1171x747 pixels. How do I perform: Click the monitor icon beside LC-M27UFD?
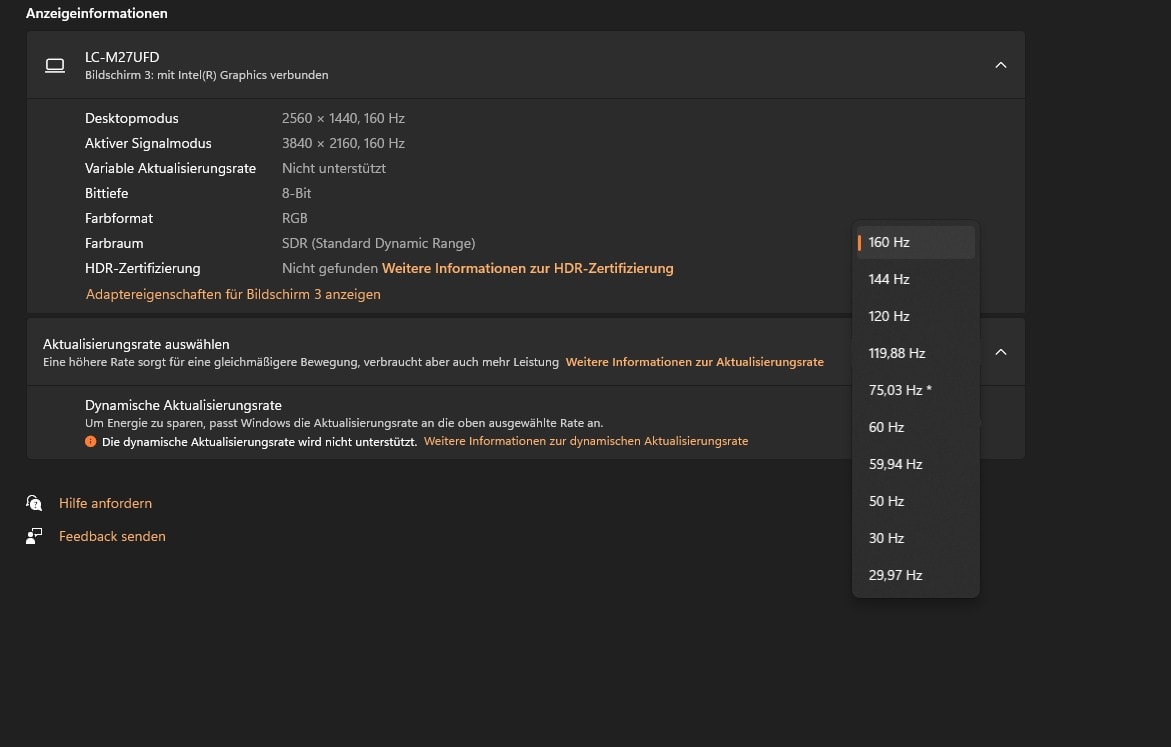click(55, 65)
